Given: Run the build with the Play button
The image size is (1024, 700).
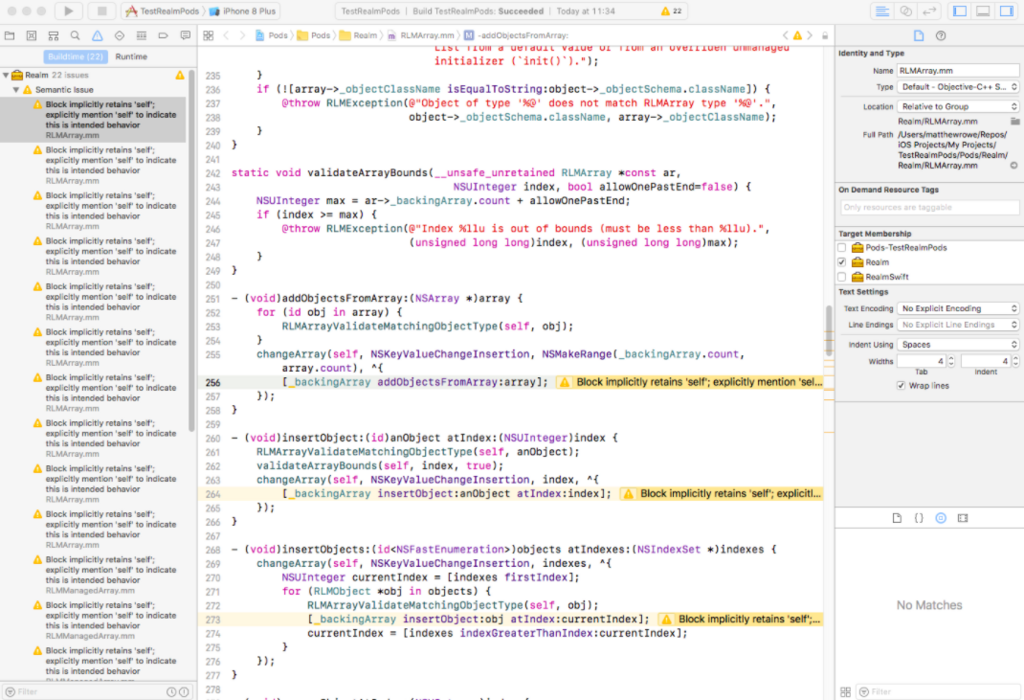Looking at the screenshot, I should tap(69, 11).
